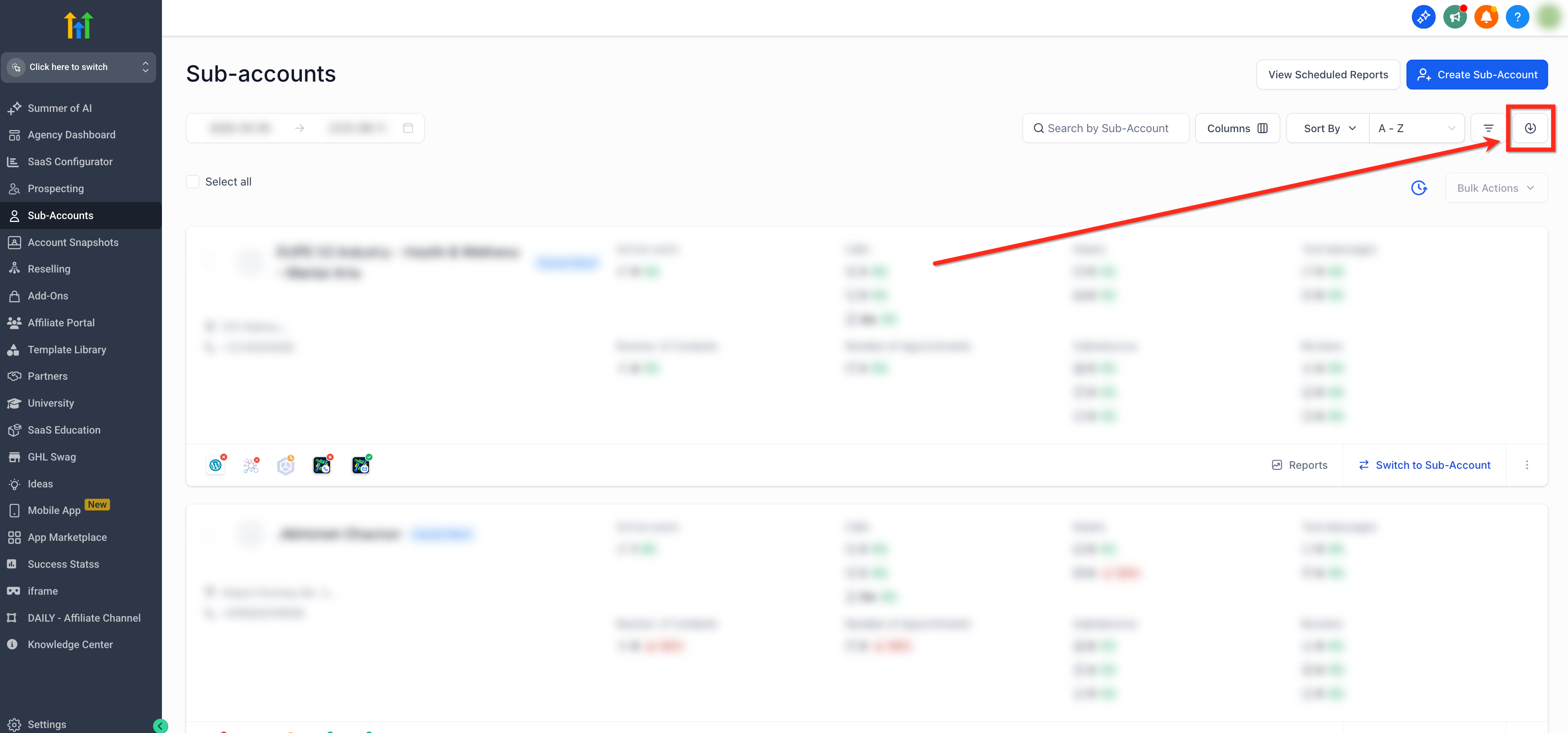
Task: Open Account Snapshots menu item
Action: tap(73, 242)
